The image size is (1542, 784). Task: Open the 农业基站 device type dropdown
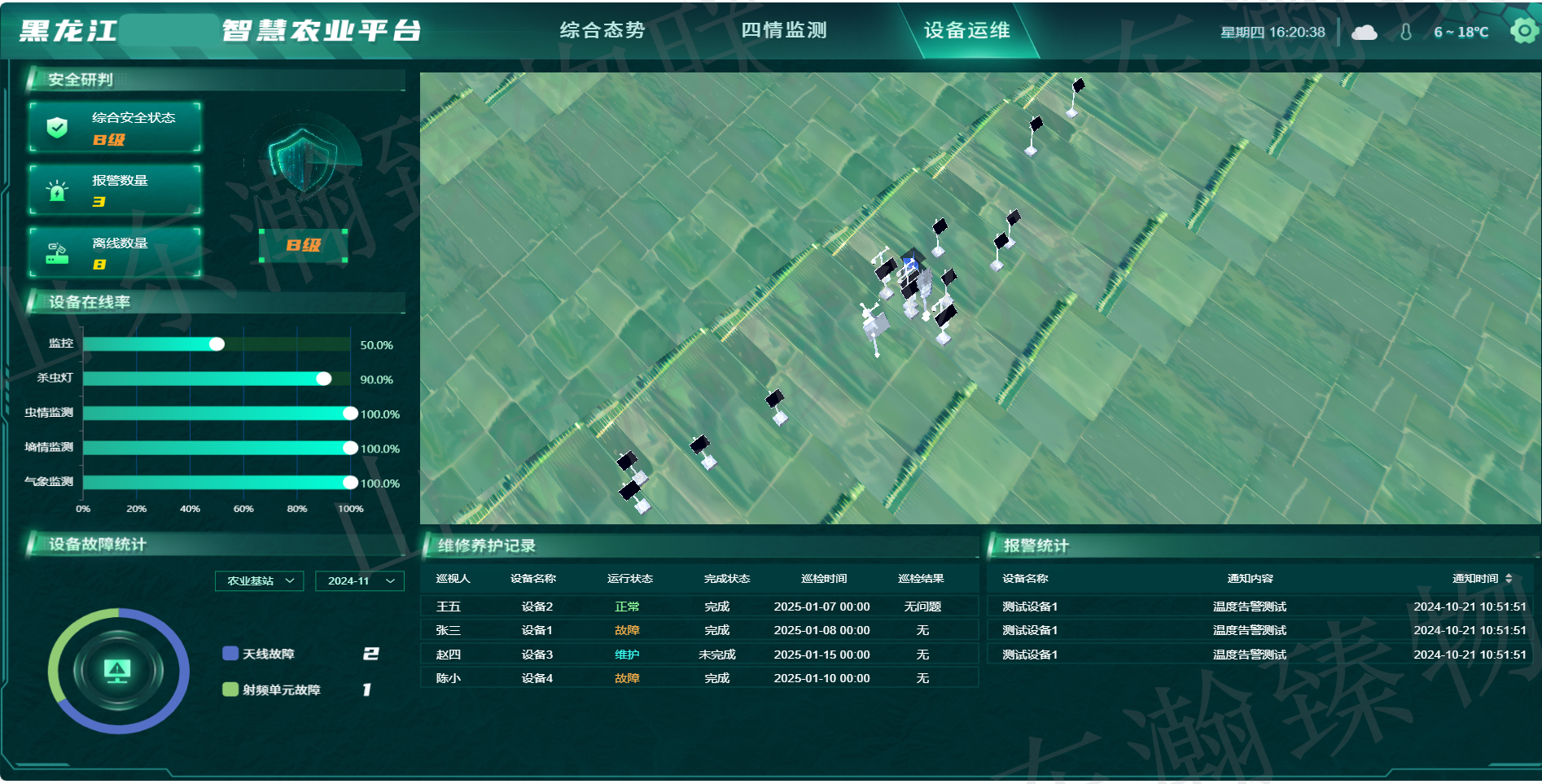tap(259, 580)
